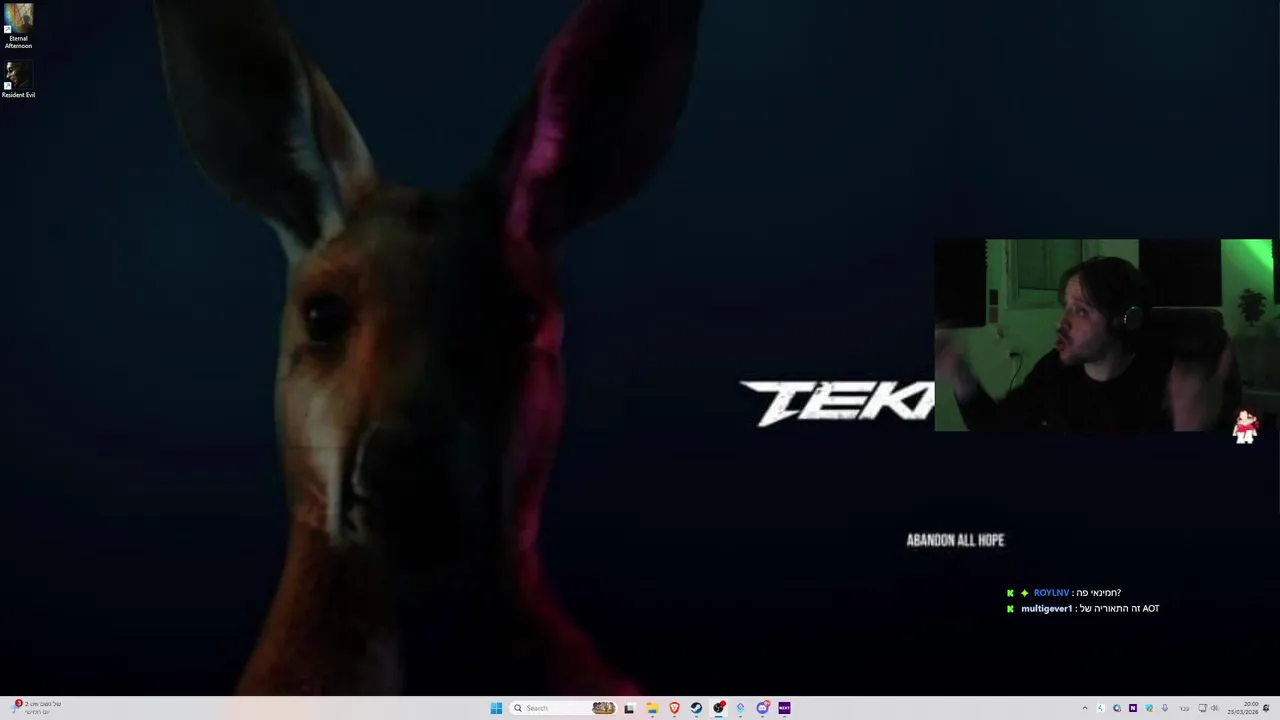Launch Brave browser from the taskbar
This screenshot has height=720, width=1280.
point(674,708)
